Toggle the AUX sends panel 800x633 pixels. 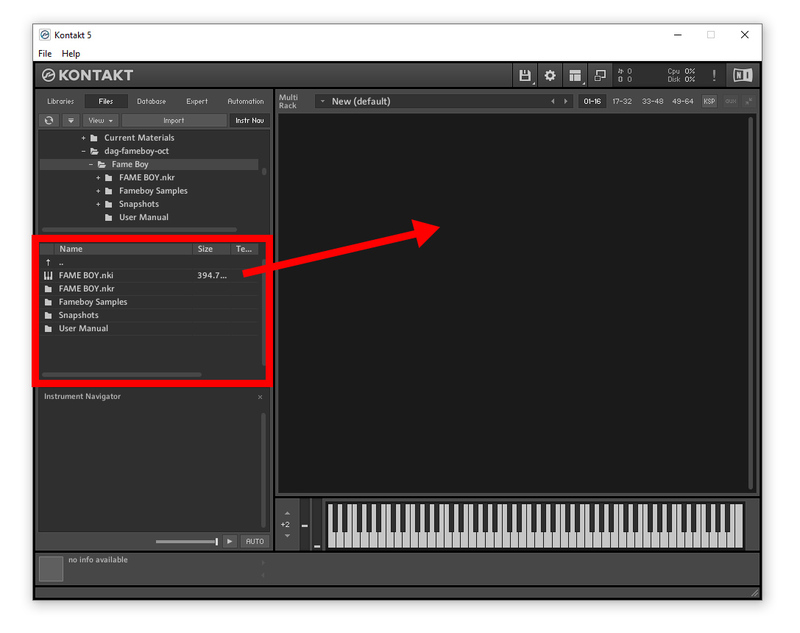[731, 102]
